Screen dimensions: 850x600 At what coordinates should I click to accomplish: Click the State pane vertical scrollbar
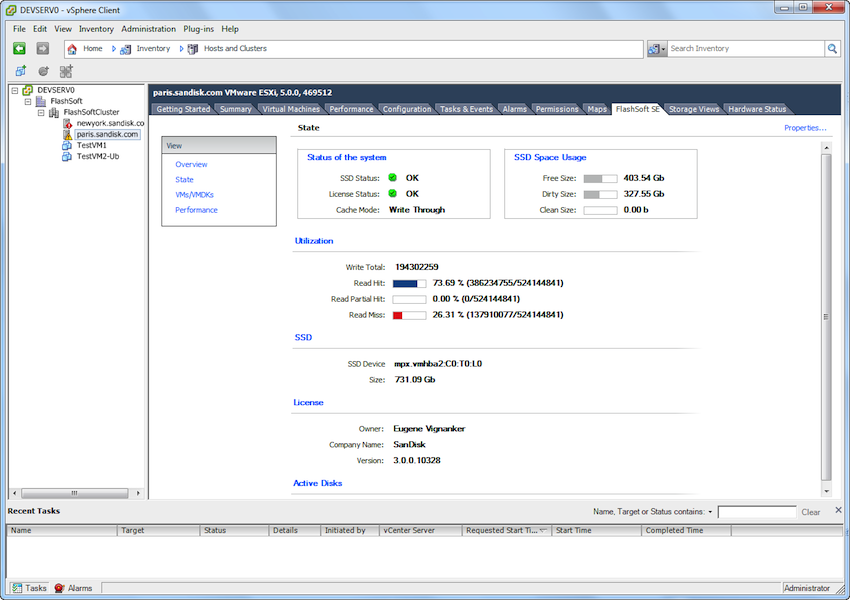[826, 320]
